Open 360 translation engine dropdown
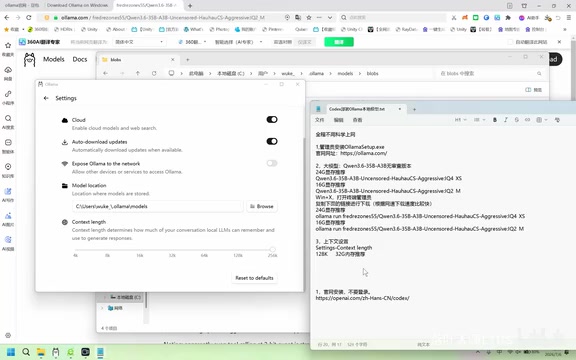576x360 pixels. pyautogui.click(x=192, y=42)
